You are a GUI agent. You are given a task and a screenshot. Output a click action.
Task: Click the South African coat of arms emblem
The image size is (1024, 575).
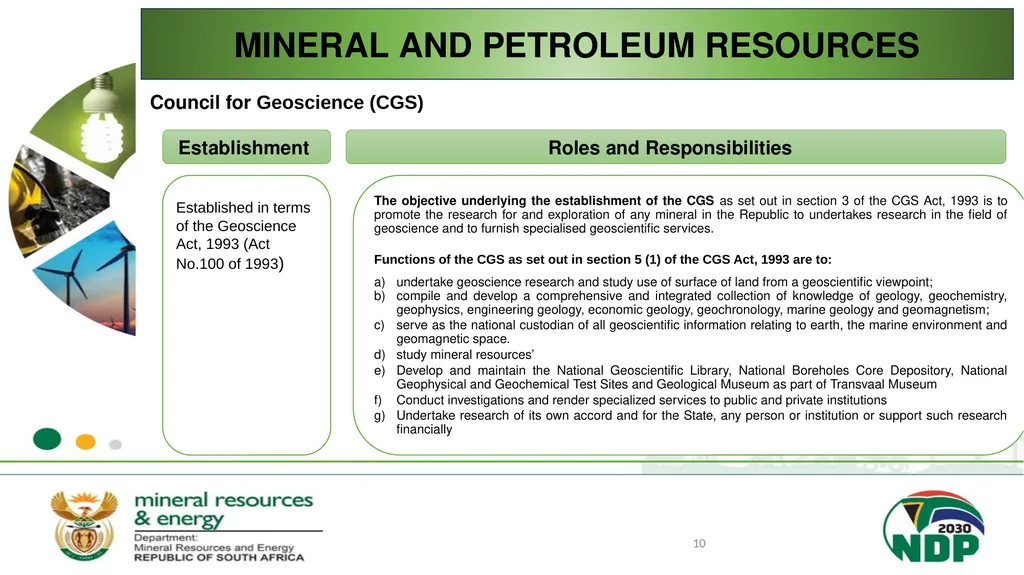coord(85,526)
